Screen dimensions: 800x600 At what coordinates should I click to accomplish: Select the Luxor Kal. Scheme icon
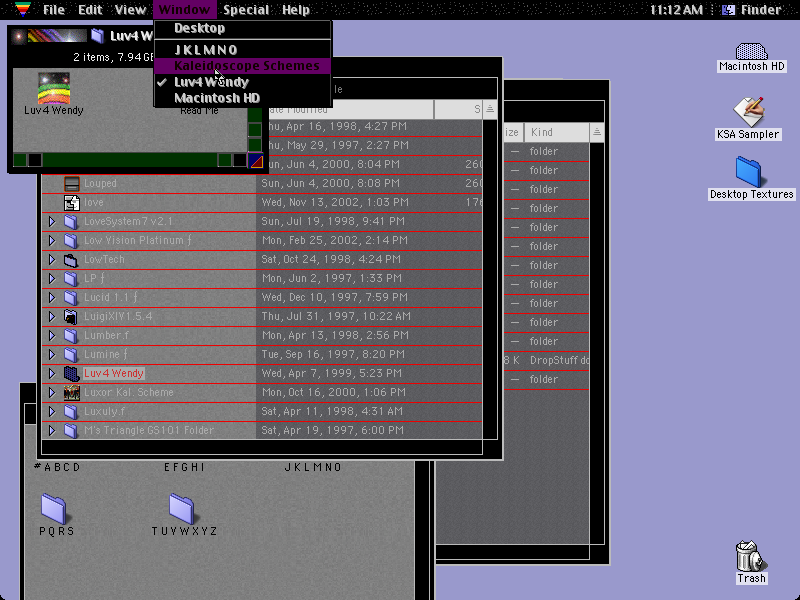(71, 392)
